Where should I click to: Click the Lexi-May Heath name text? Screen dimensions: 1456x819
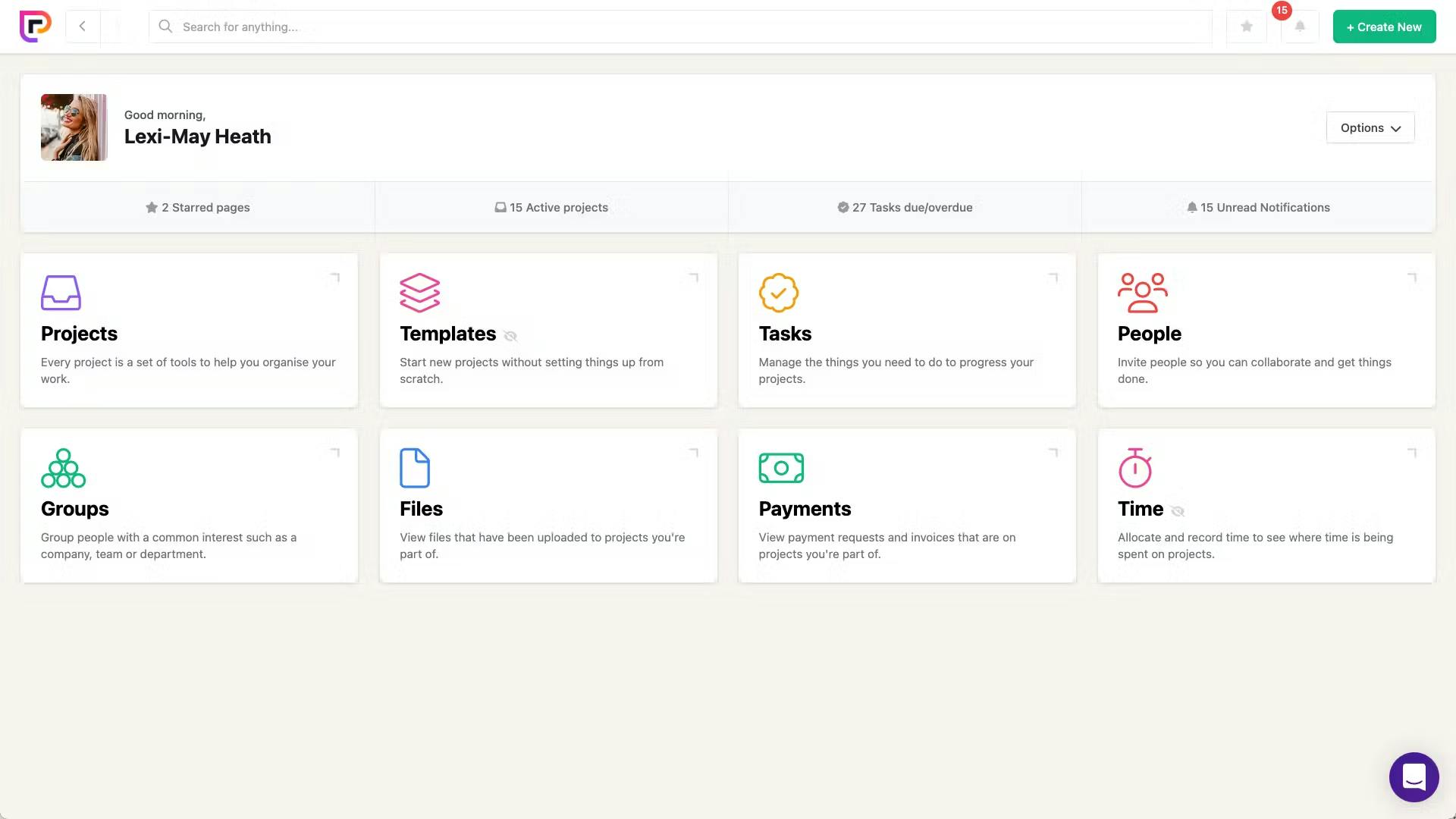tap(197, 136)
